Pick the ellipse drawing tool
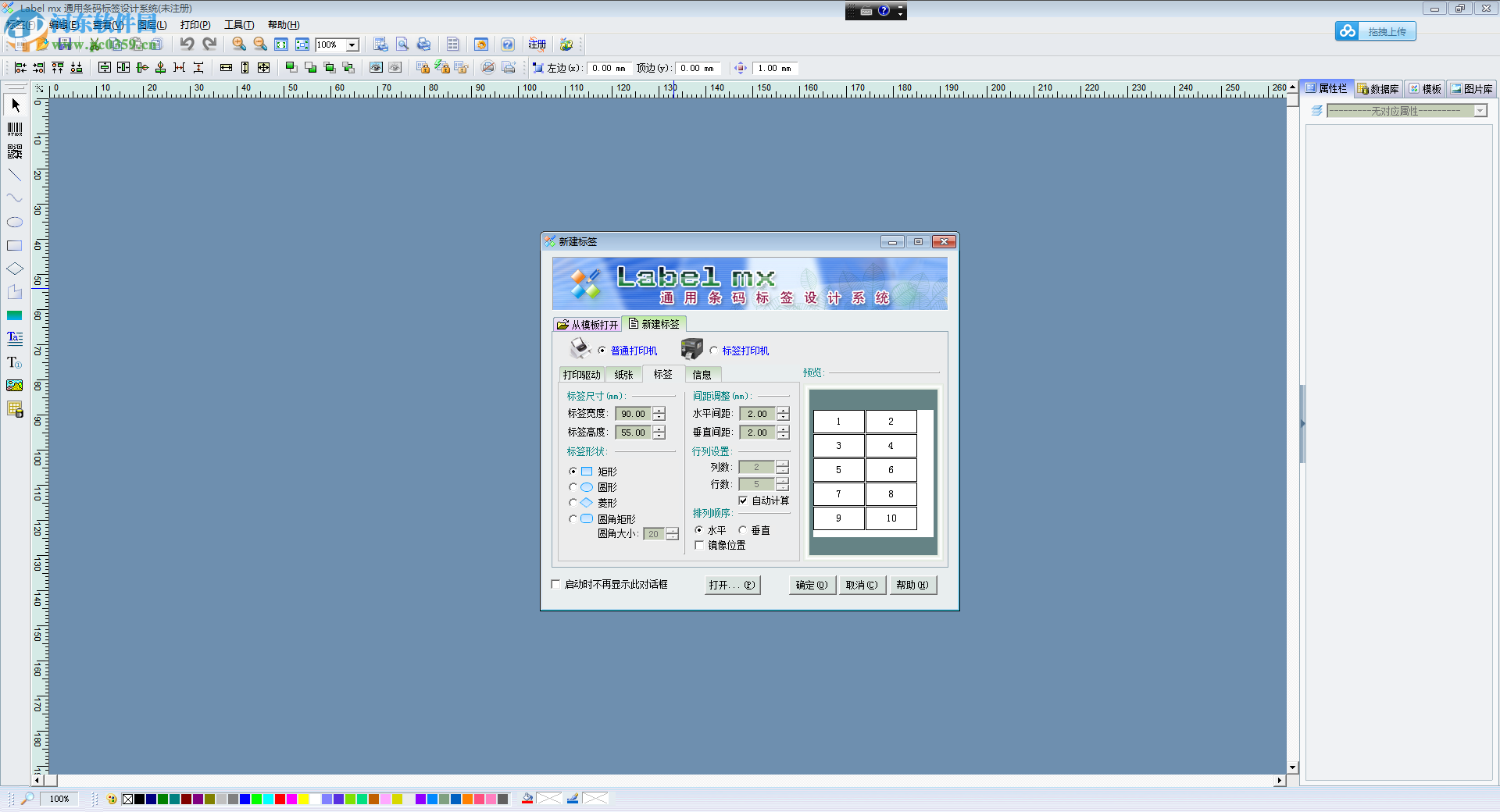This screenshot has height=812, width=1500. (x=15, y=223)
